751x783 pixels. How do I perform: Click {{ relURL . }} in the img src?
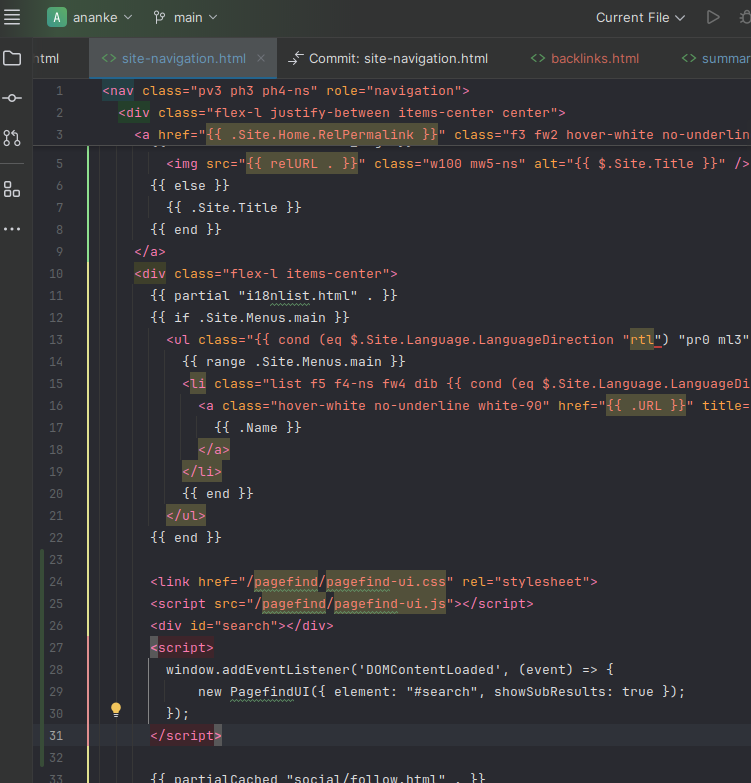pos(302,164)
